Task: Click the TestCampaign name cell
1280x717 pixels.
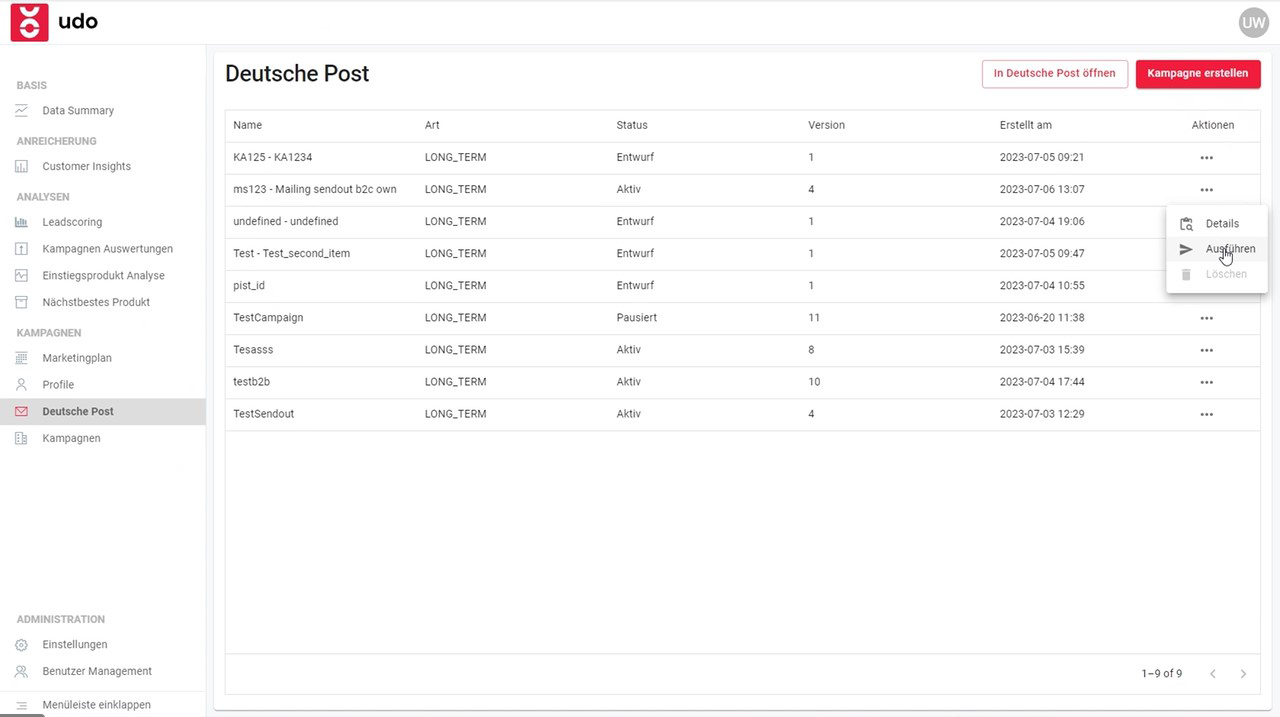Action: [x=268, y=318]
